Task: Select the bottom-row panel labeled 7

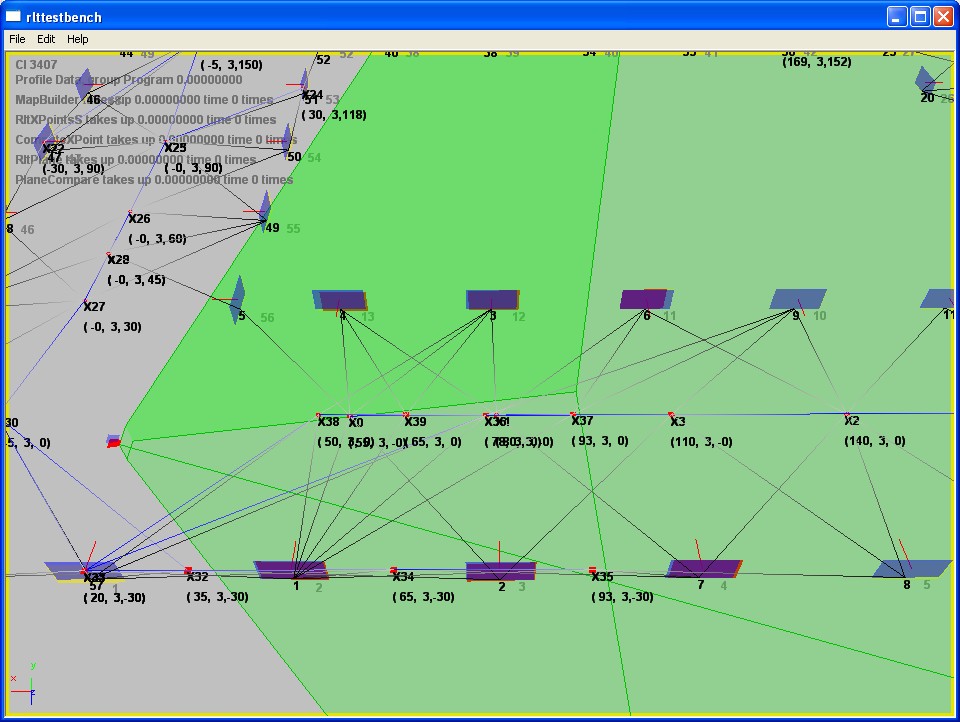Action: [x=703, y=568]
